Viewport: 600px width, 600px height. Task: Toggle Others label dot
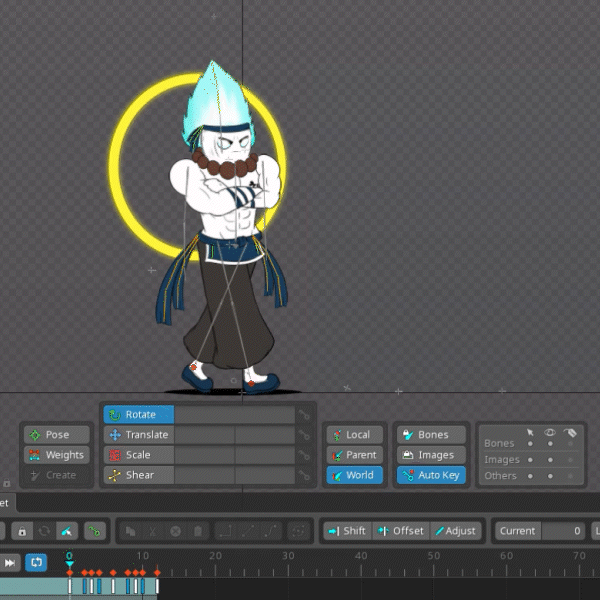[570, 476]
